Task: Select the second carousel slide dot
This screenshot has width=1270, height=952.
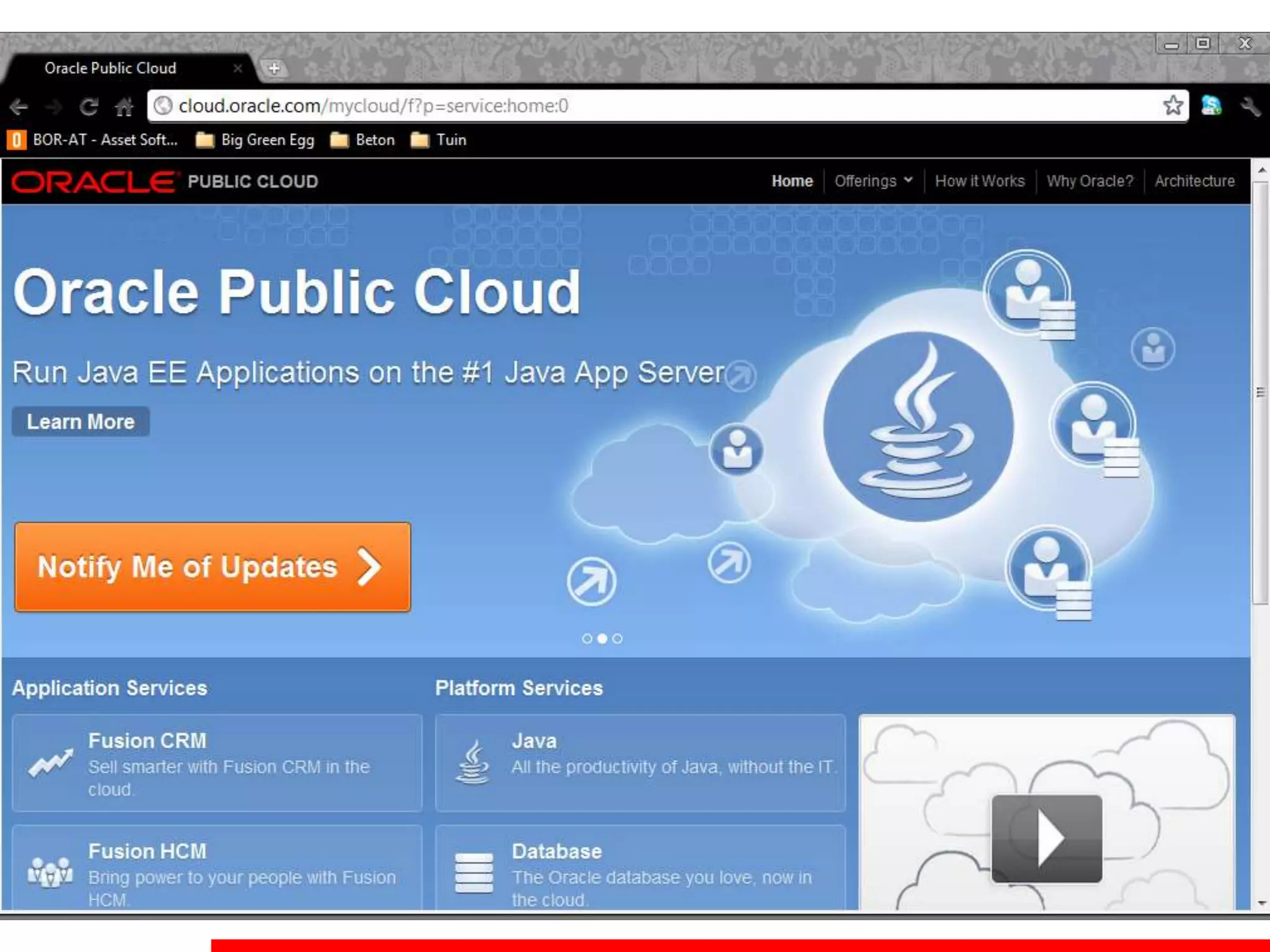Action: click(x=602, y=639)
